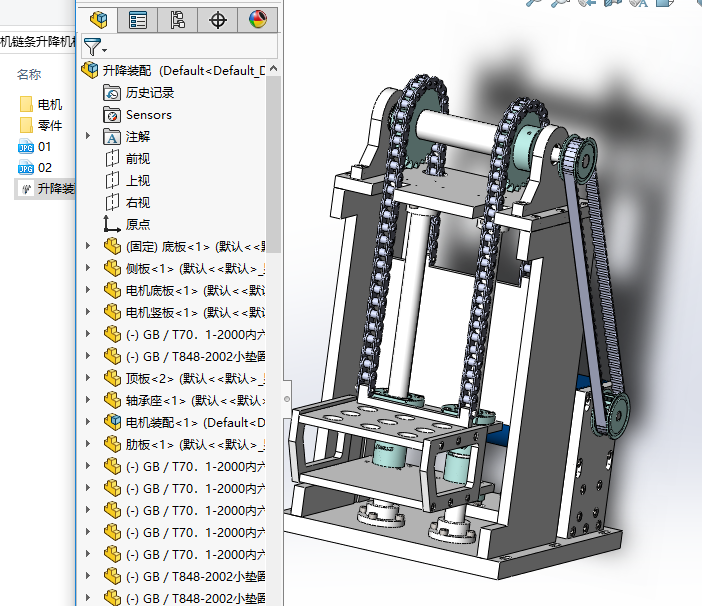Select the 电机竖板<1> row text
Screen dimensions: 702x606
[195, 312]
